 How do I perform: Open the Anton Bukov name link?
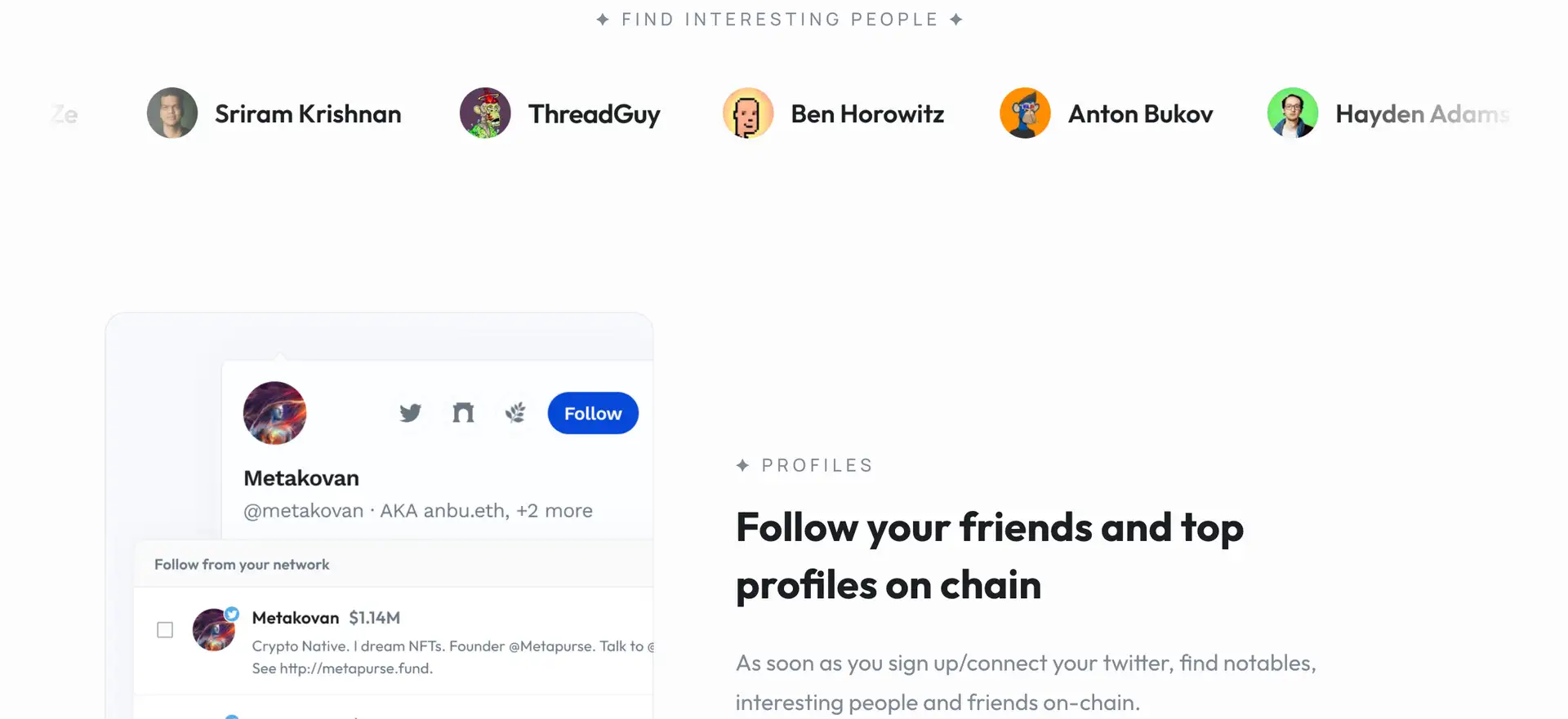1140,114
